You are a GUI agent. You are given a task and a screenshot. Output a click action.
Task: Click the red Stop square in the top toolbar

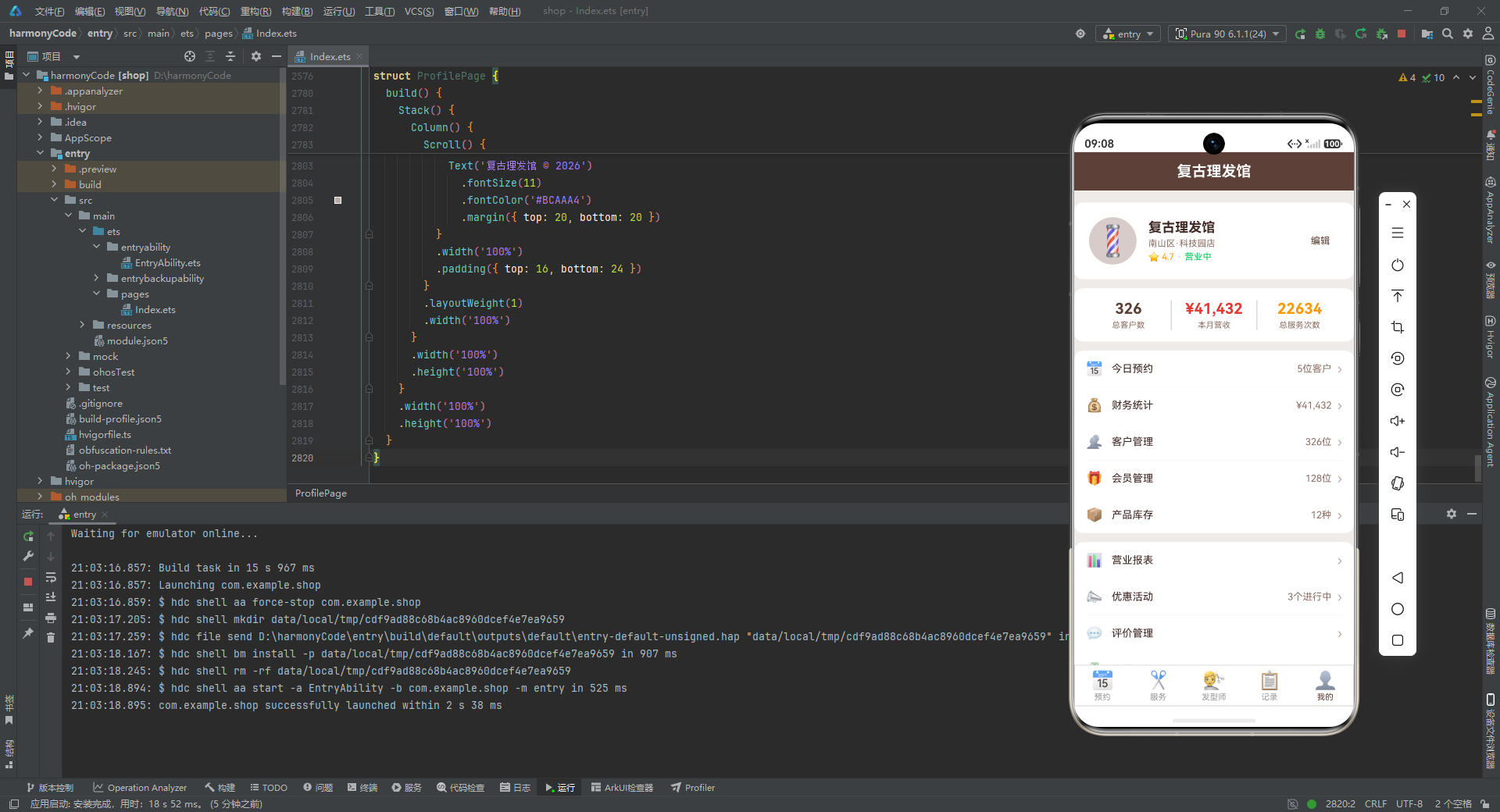[x=1402, y=34]
